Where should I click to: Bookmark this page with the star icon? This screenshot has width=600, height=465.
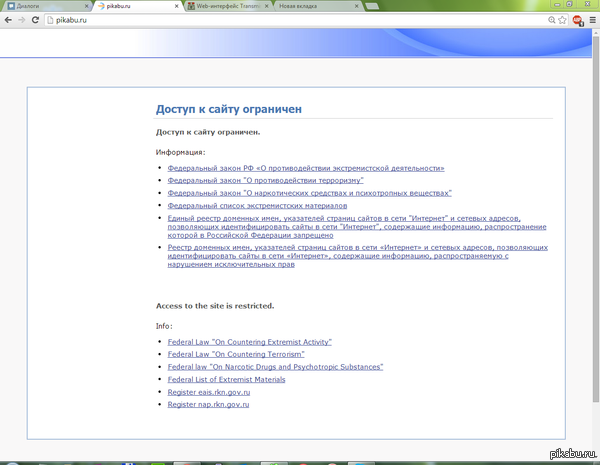click(565, 20)
